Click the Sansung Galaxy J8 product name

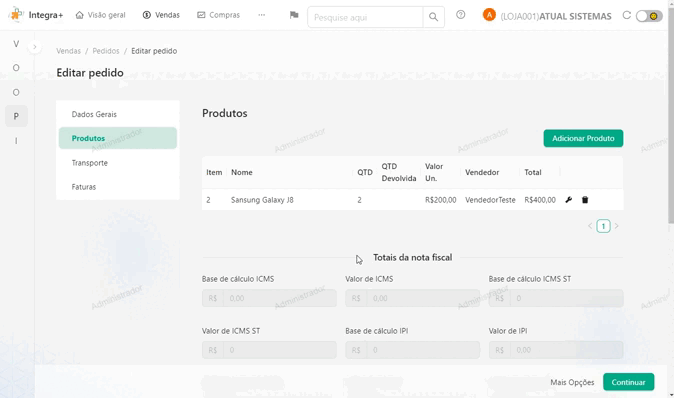tap(262, 200)
